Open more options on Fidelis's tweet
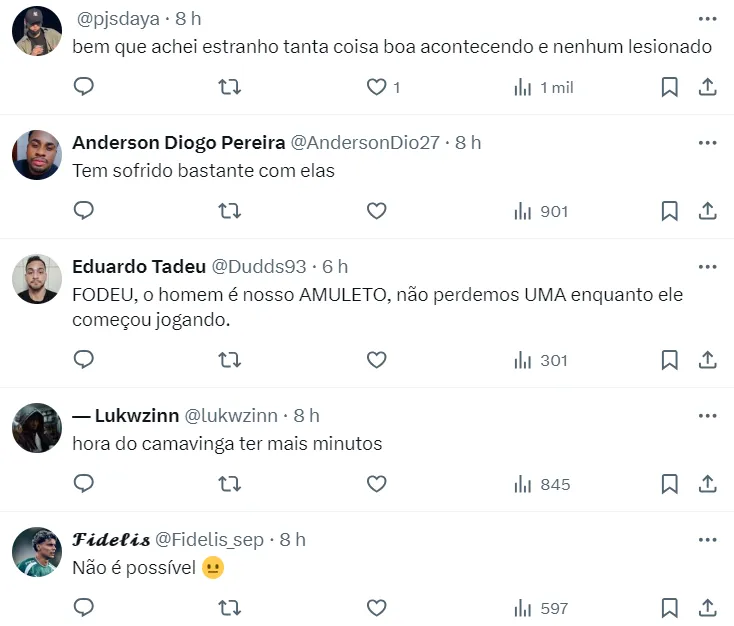The height and width of the screenshot is (626, 734). click(707, 539)
